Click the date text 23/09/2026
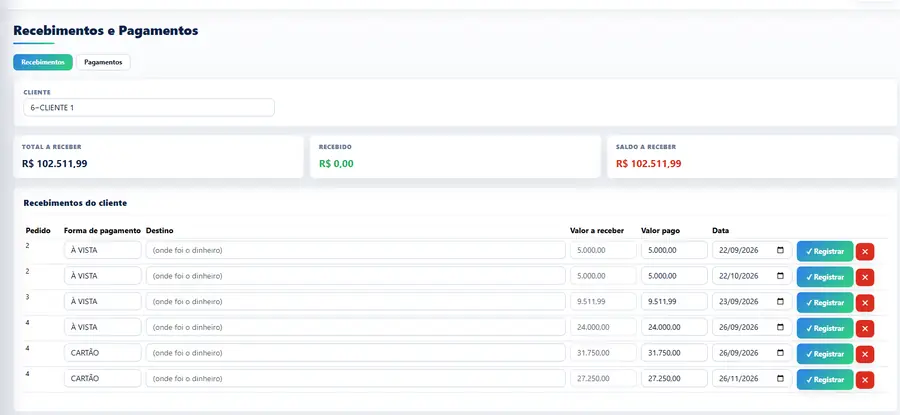Image resolution: width=900 pixels, height=415 pixels. 739,301
